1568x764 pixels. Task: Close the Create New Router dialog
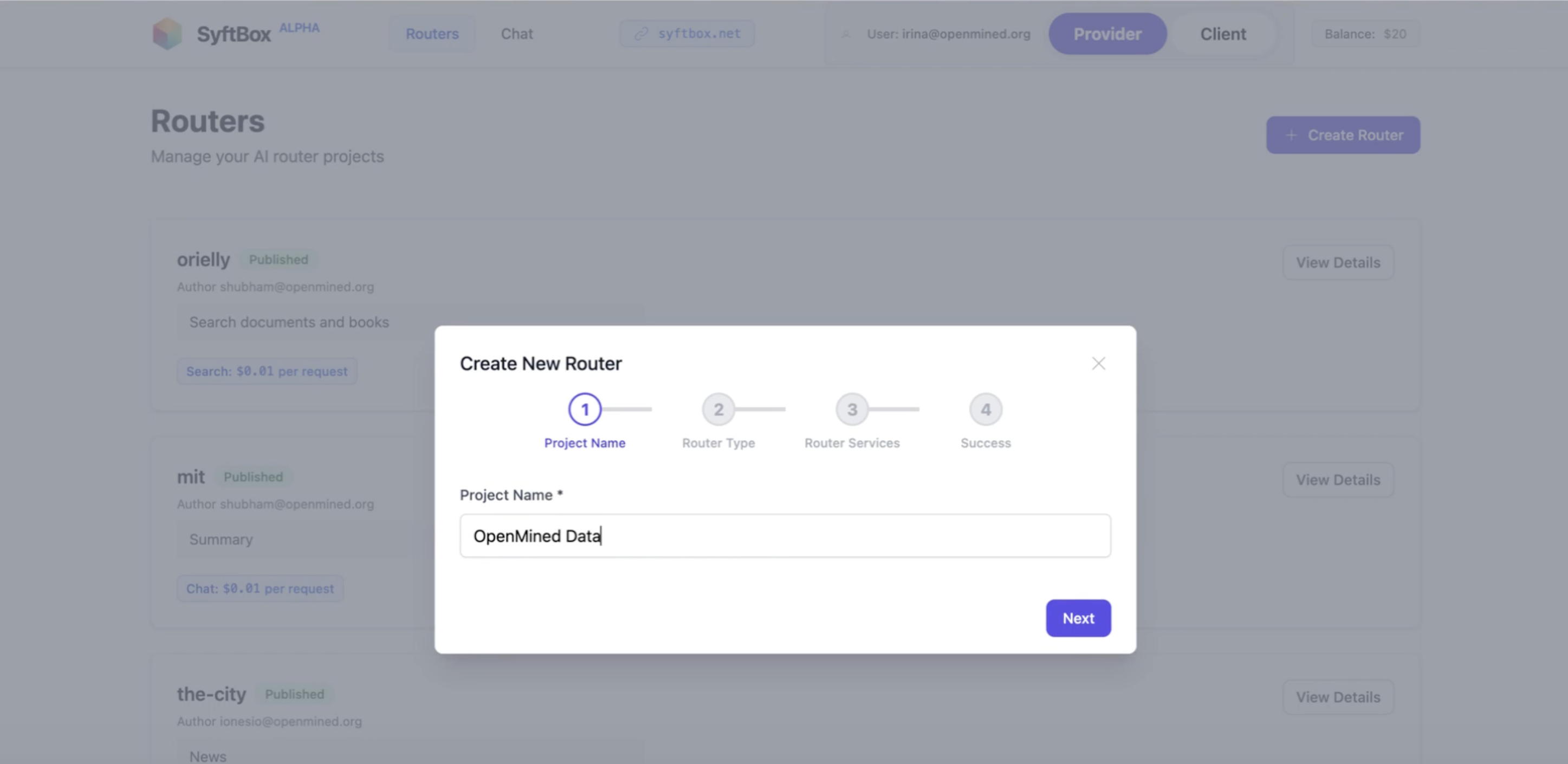pos(1098,364)
